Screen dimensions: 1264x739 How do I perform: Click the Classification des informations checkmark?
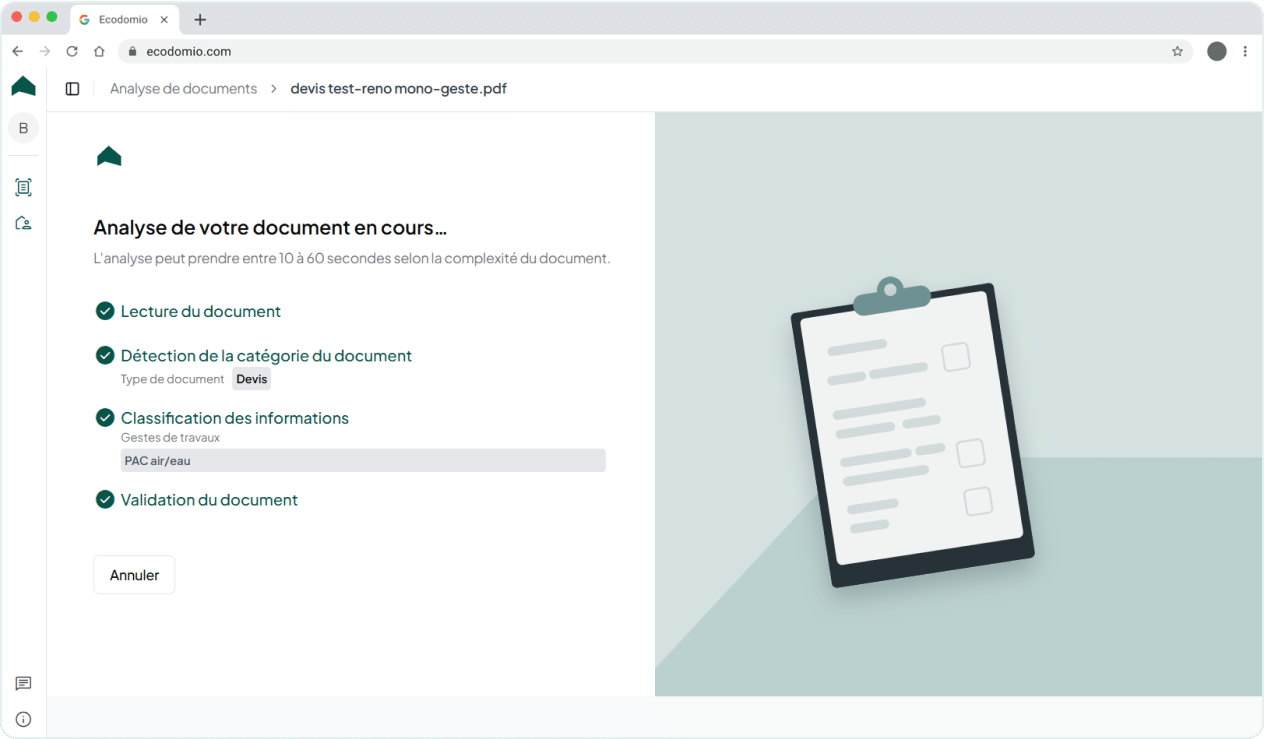[104, 418]
